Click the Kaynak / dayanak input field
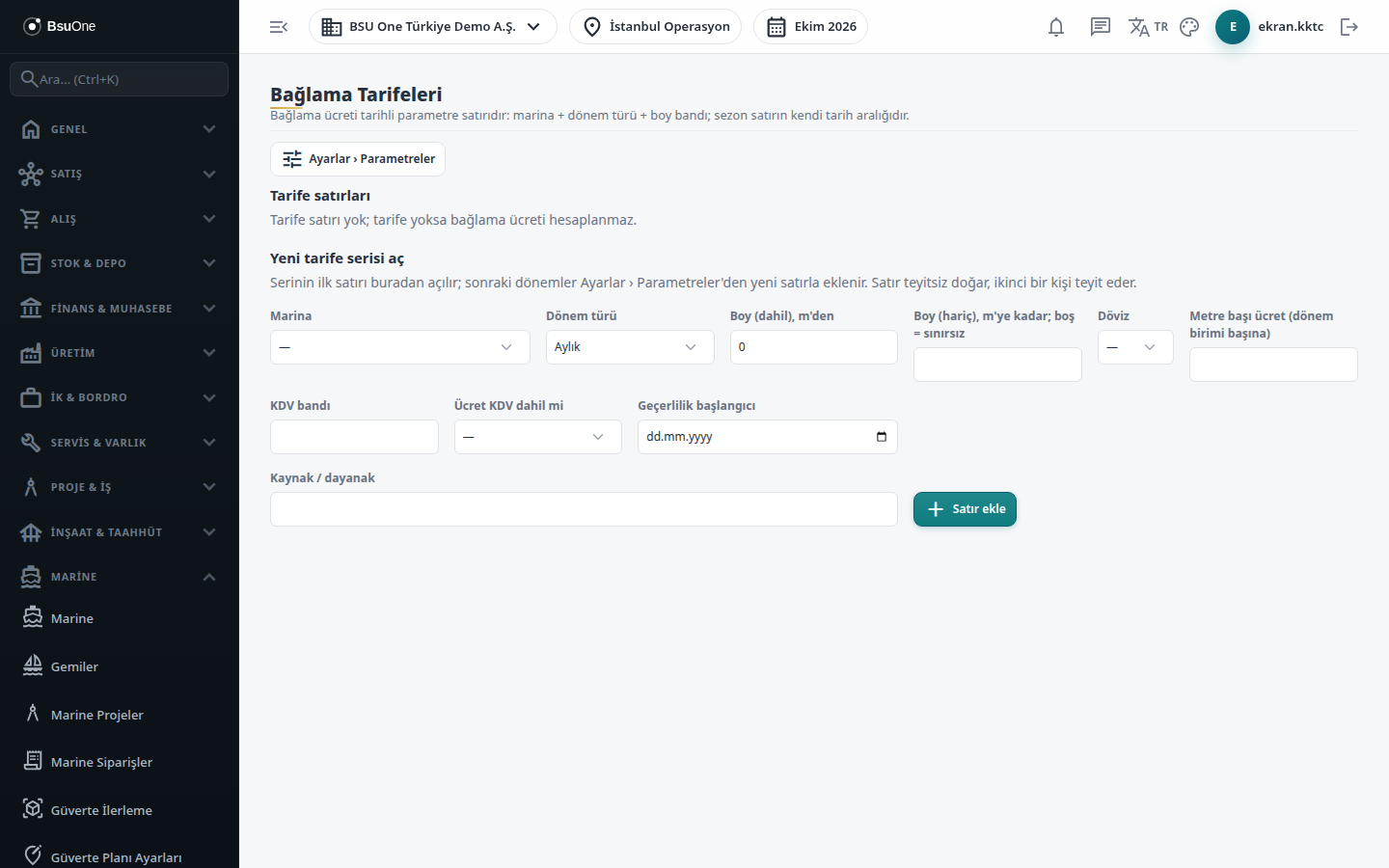This screenshot has width=1389, height=868. [584, 509]
